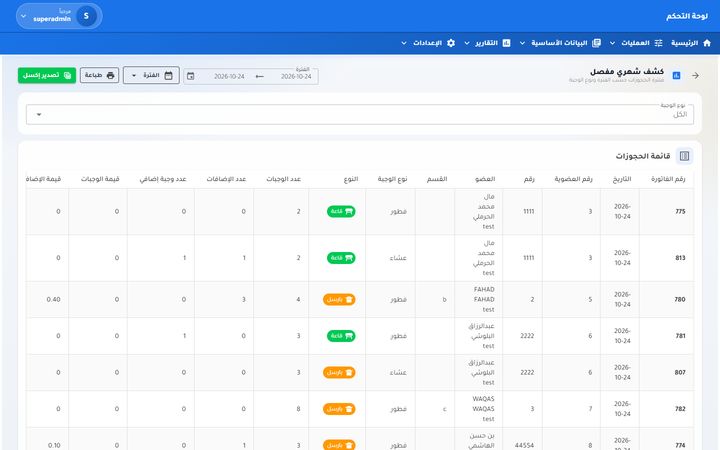Click member name WAQAS WAQAS test
The height and width of the screenshot is (450, 720).
pos(484,409)
